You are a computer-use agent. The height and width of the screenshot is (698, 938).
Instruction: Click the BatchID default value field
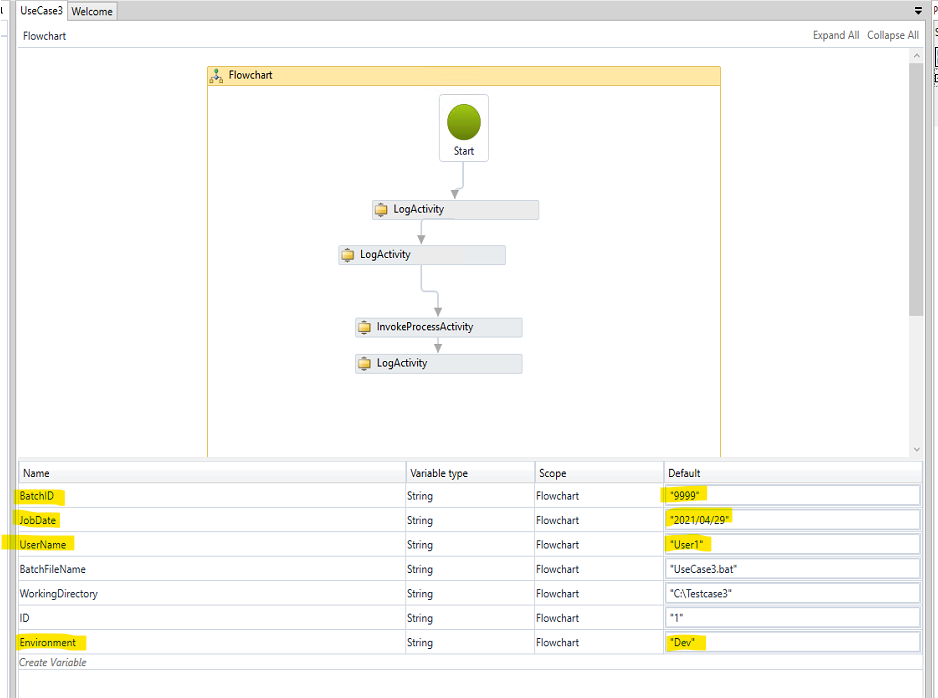792,495
